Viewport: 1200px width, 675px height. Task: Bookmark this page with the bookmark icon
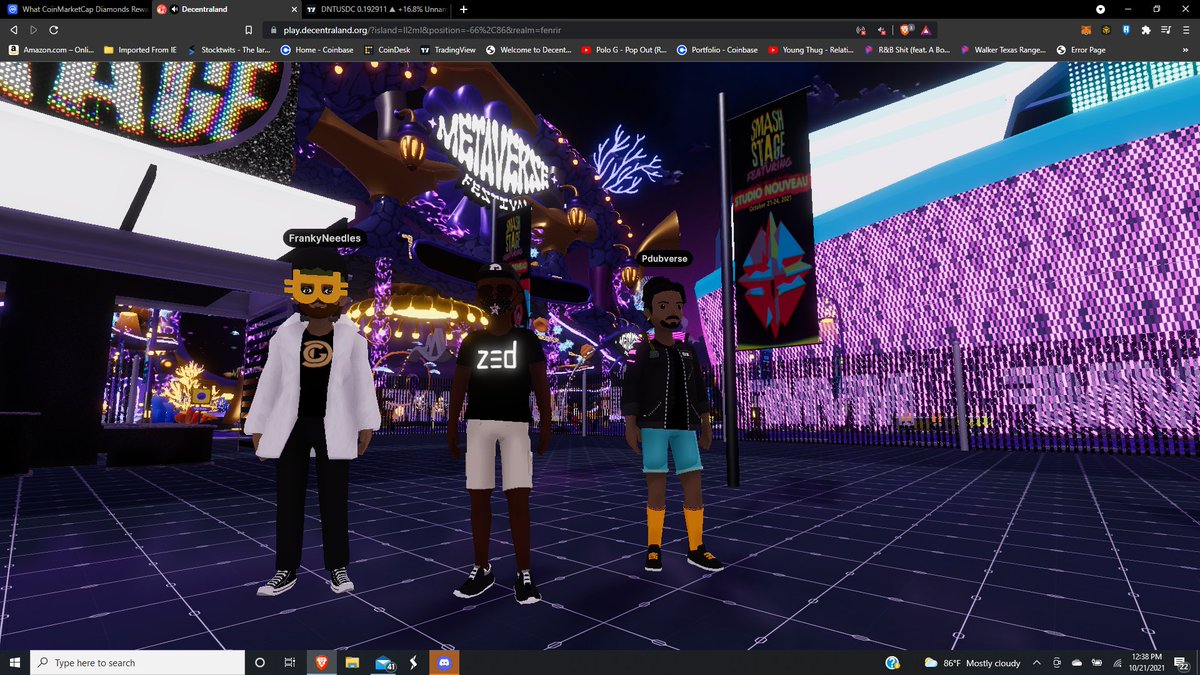pyautogui.click(x=249, y=30)
